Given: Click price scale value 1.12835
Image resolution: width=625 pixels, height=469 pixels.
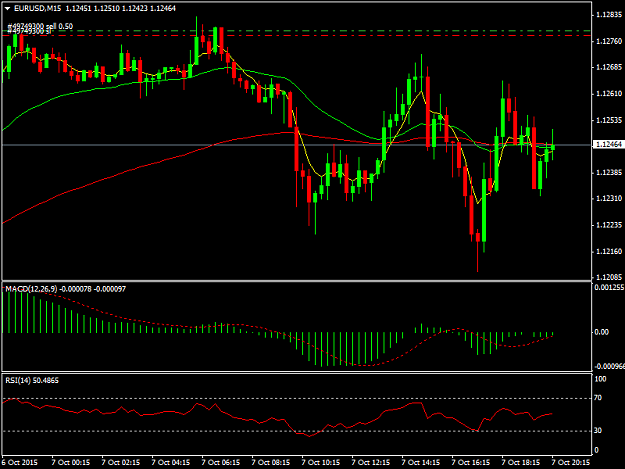Looking at the screenshot, I should pyautogui.click(x=609, y=15).
